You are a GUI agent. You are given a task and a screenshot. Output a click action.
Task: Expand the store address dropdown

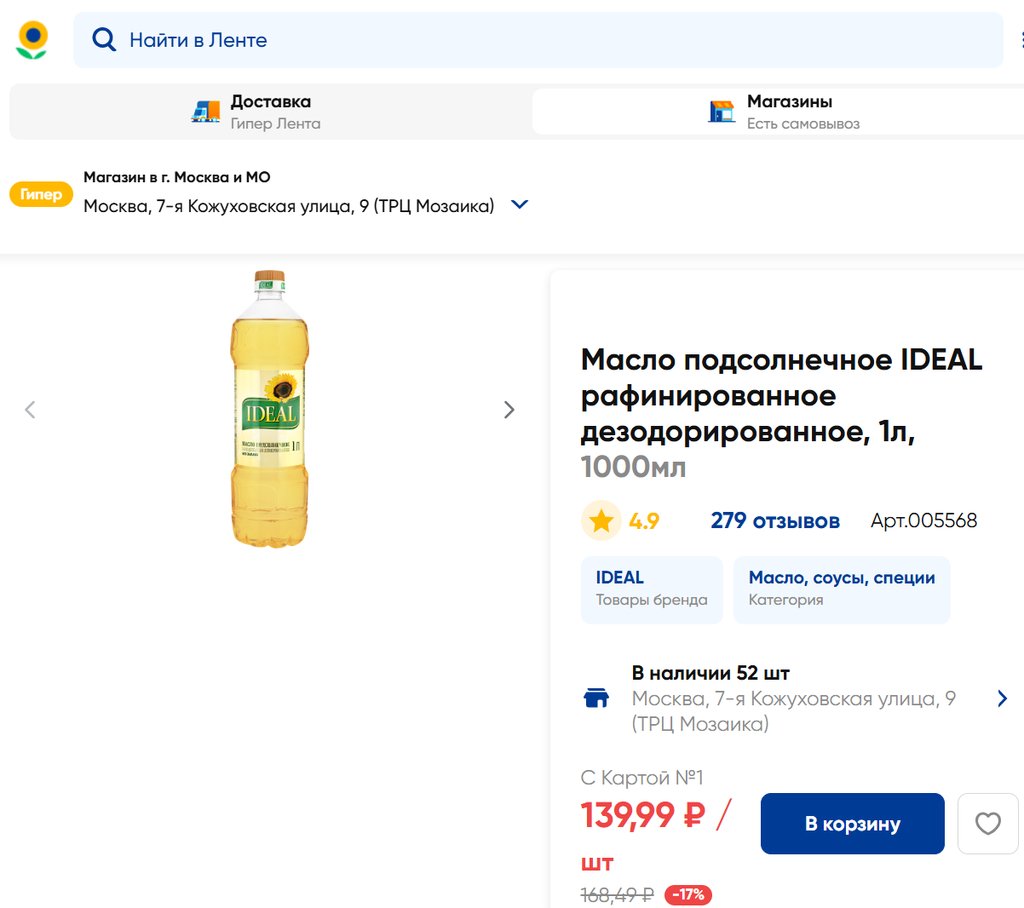coord(519,205)
